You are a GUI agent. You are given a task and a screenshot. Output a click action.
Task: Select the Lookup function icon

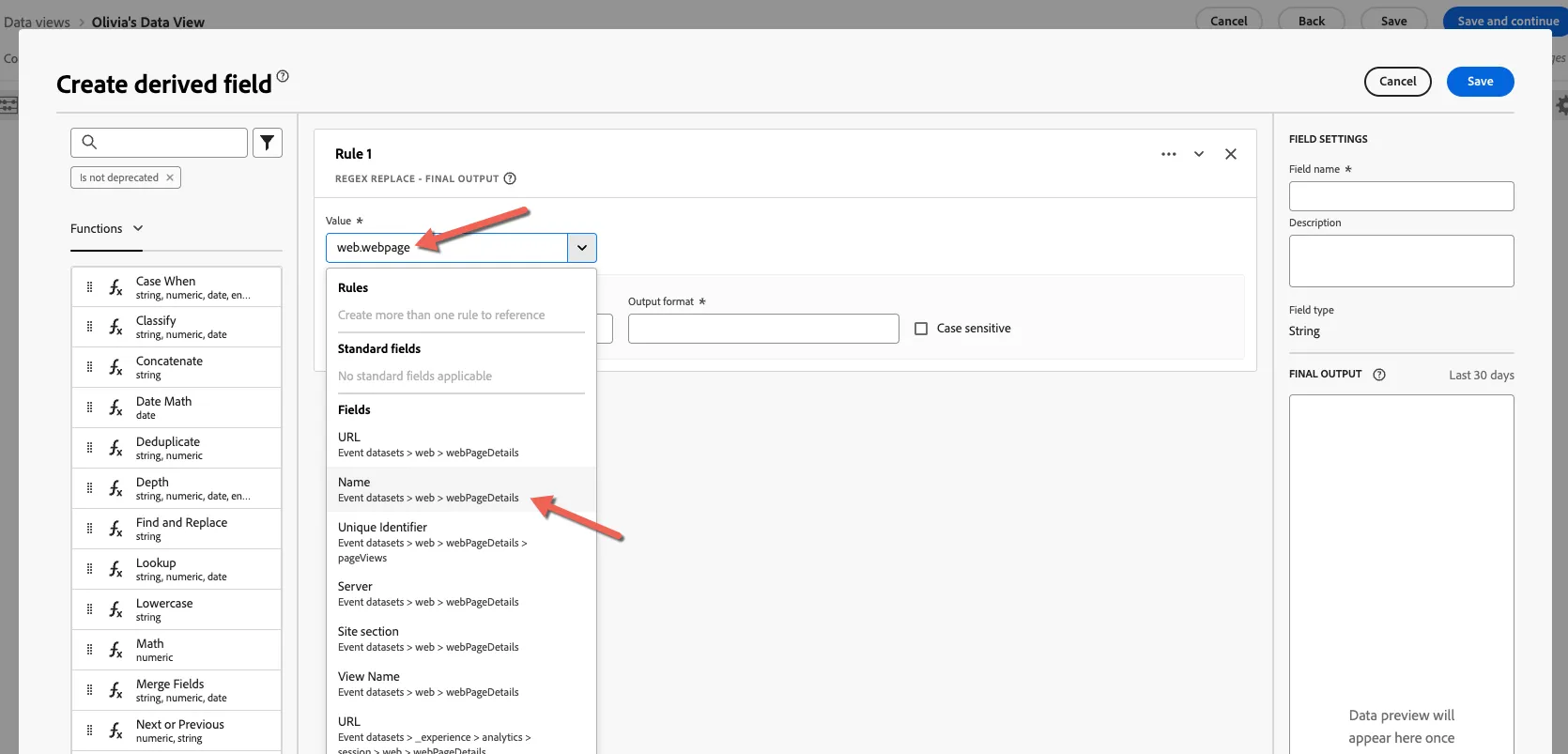tap(115, 569)
